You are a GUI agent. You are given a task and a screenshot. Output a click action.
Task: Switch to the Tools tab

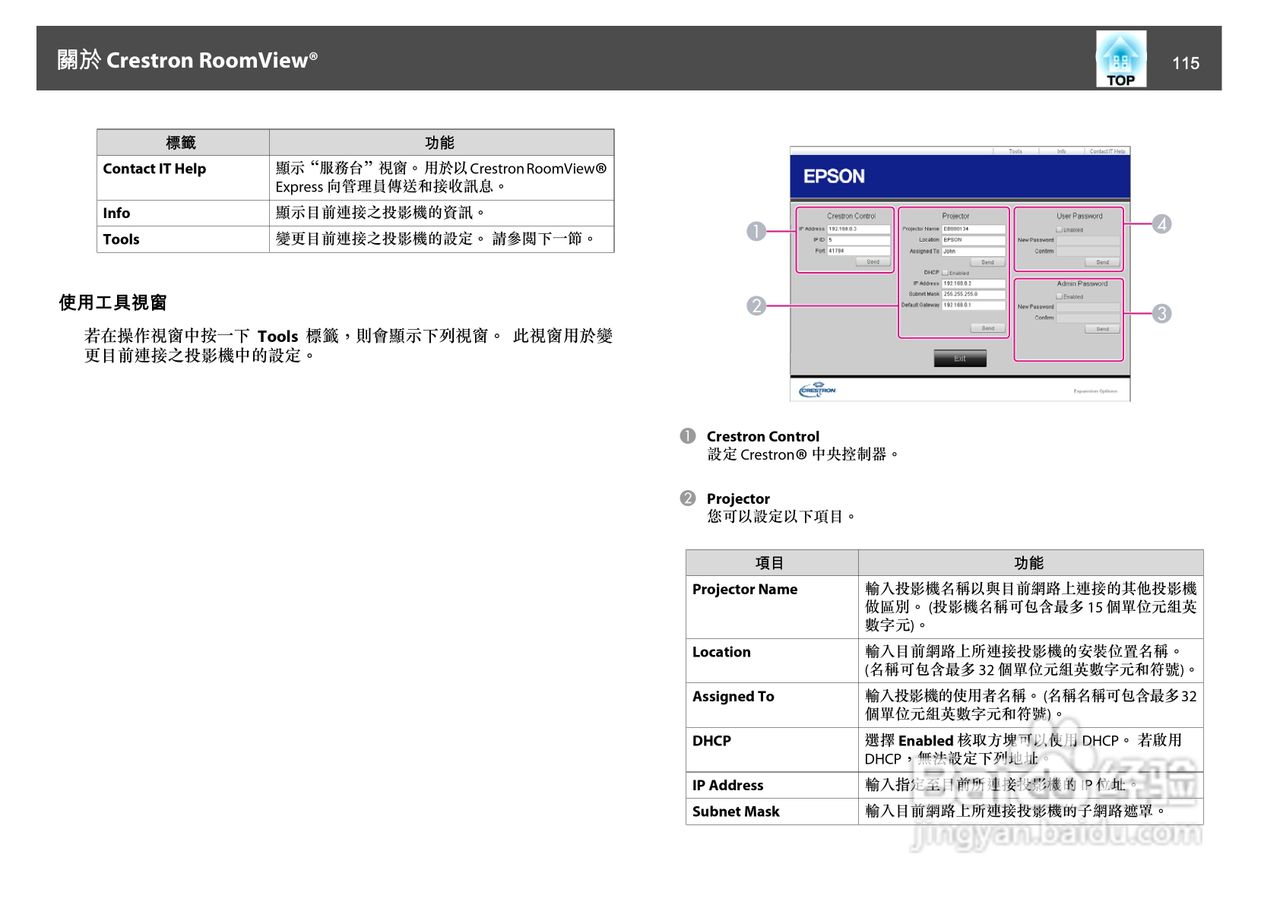(1016, 151)
